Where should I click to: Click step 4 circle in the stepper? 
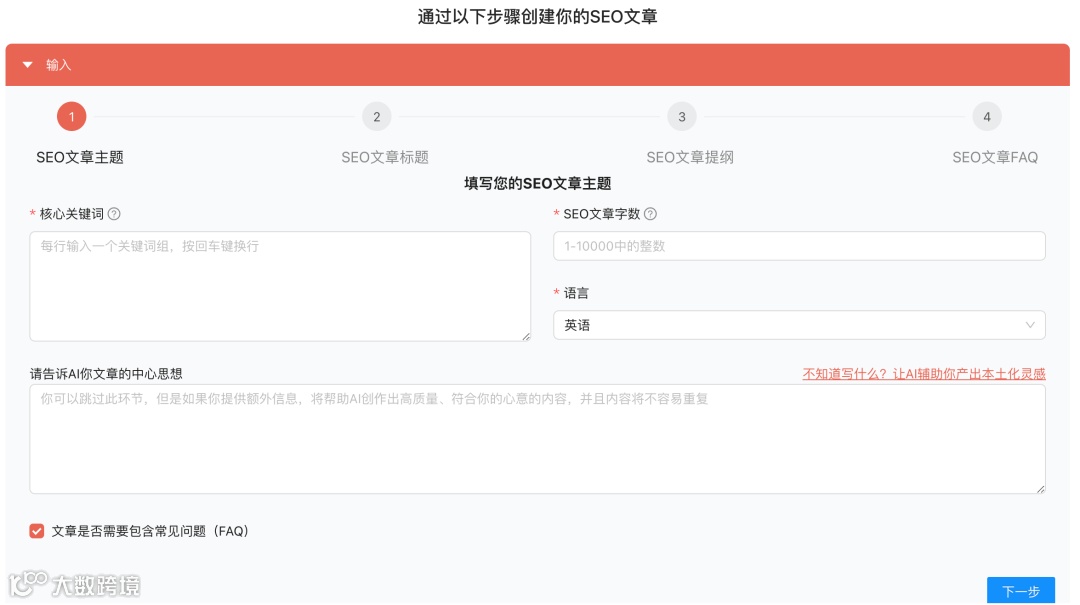pos(988,116)
